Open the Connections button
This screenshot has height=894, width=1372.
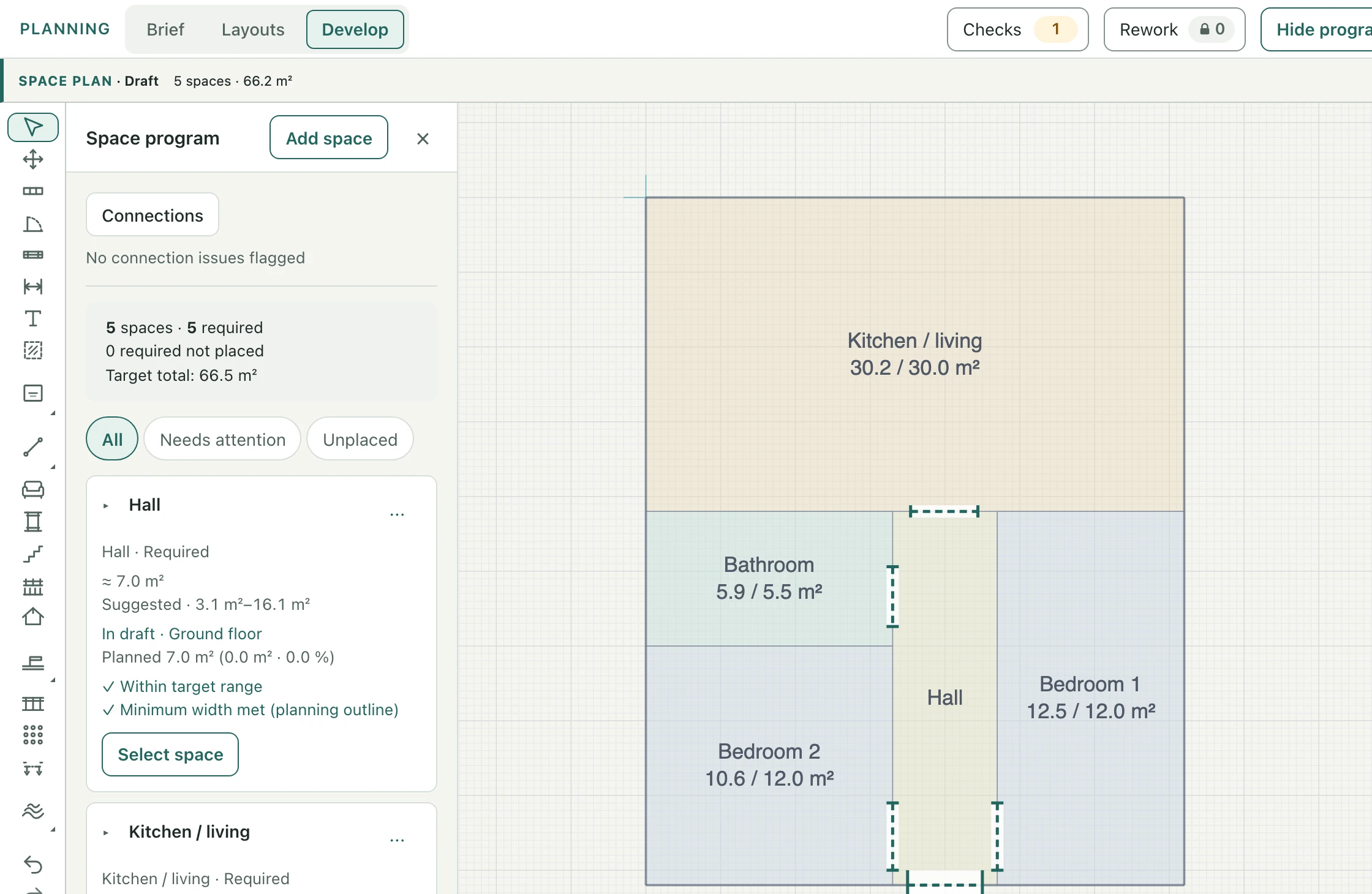coord(153,215)
